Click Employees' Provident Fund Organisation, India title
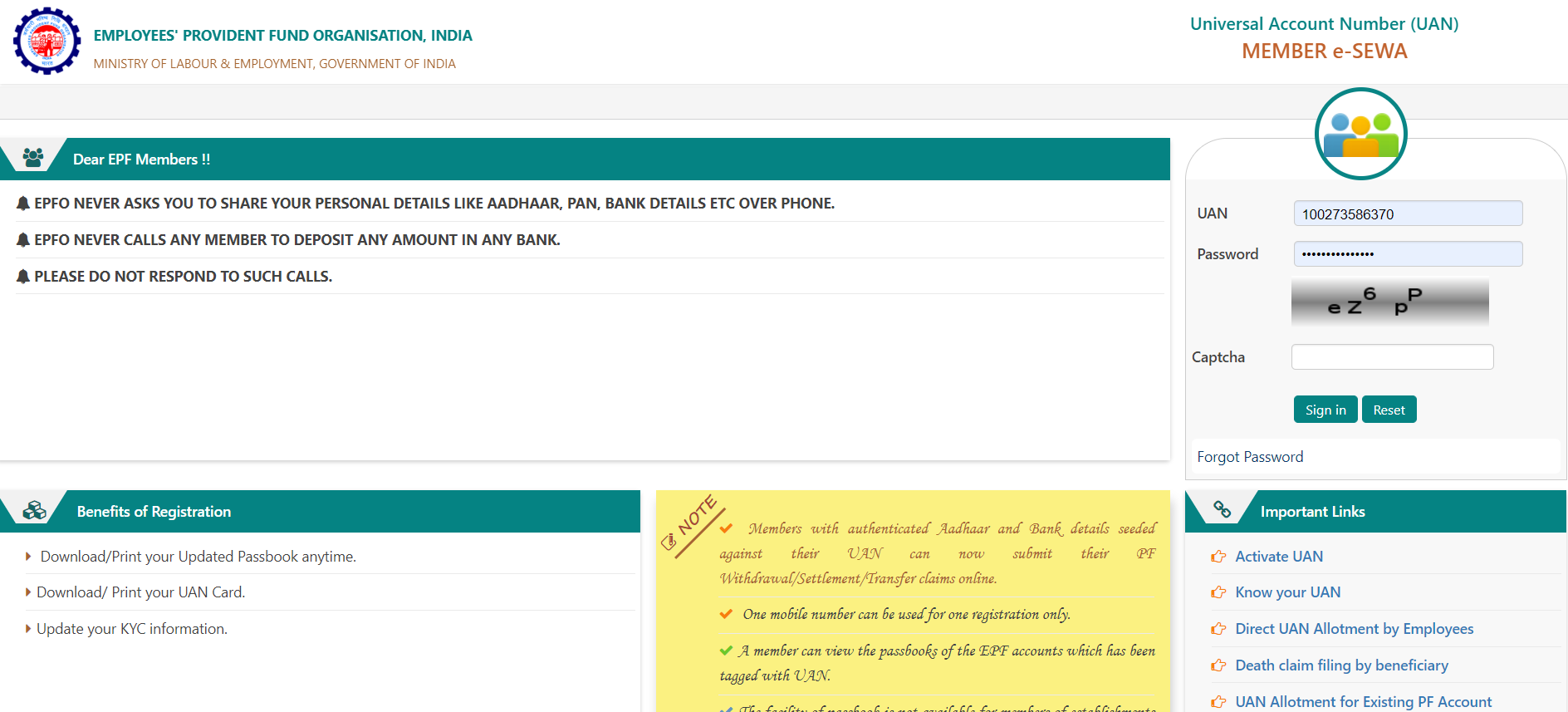 (x=282, y=36)
